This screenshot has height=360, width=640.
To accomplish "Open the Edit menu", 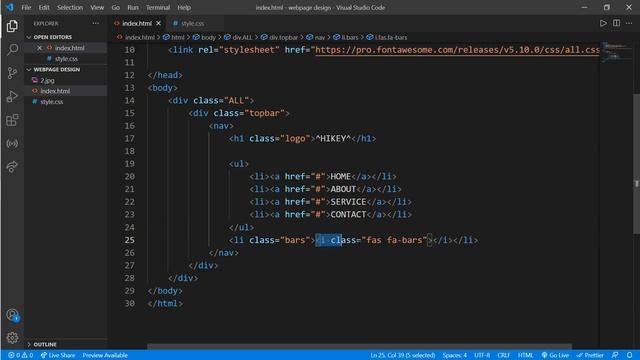I will tap(44, 7).
